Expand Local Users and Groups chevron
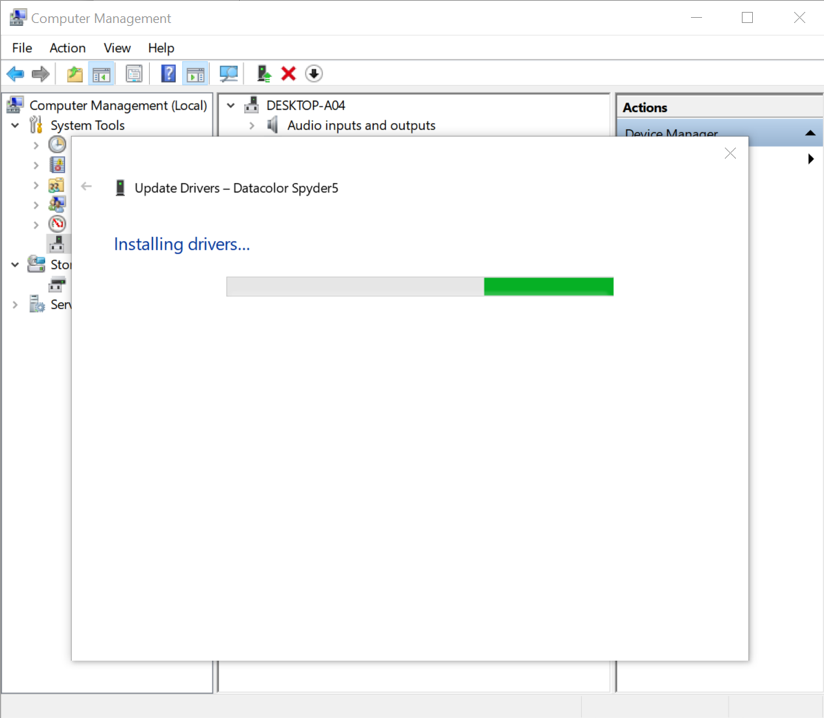 click(36, 206)
